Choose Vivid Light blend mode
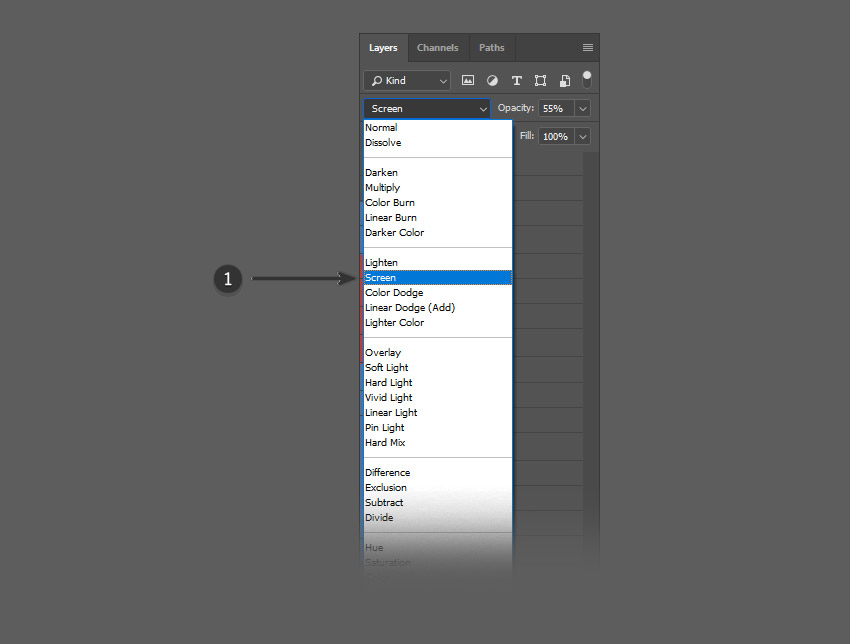Image resolution: width=850 pixels, height=644 pixels. coord(438,397)
